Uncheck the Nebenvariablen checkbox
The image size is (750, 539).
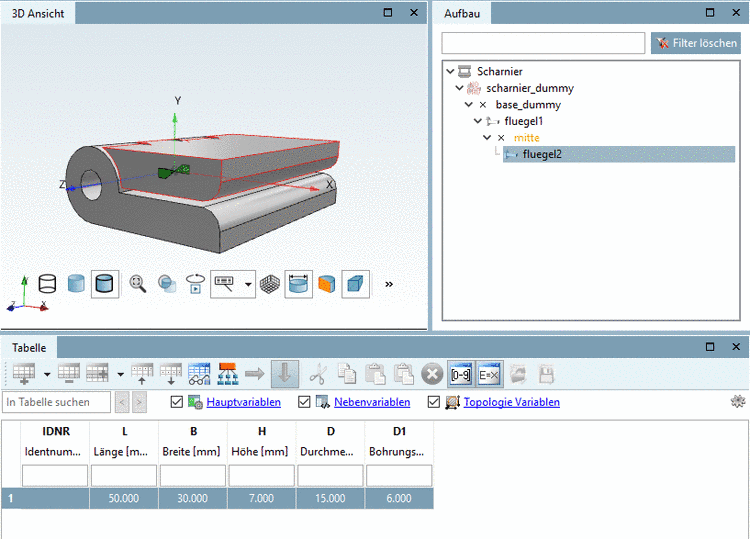[x=305, y=402]
